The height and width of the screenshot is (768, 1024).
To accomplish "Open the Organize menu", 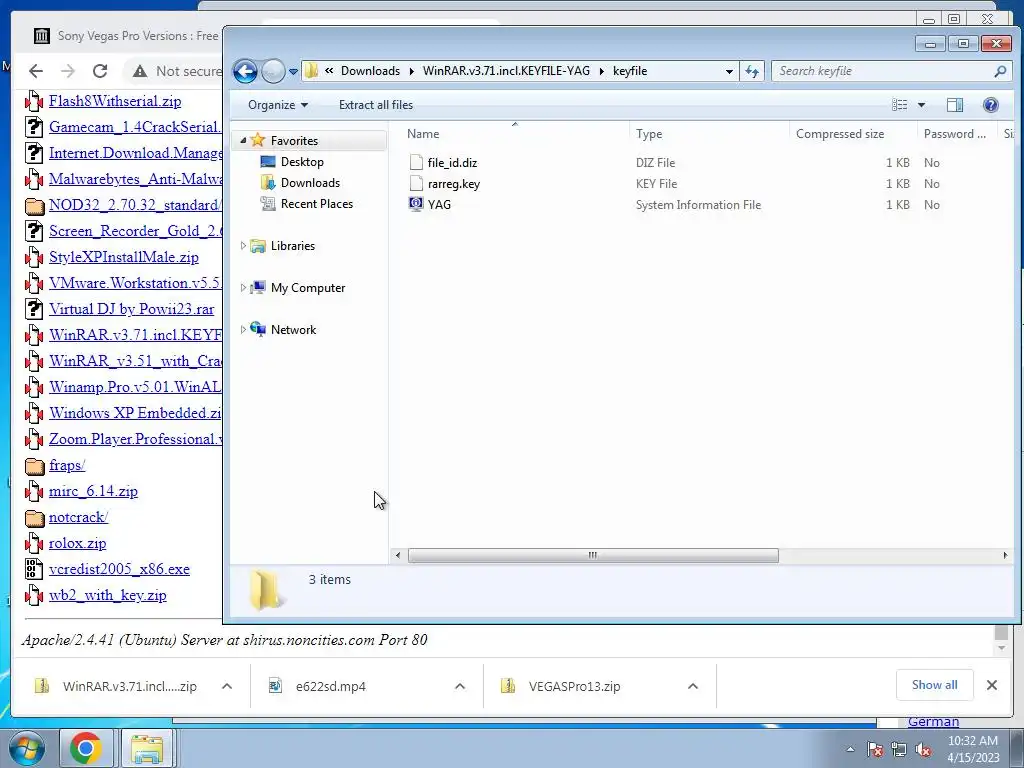I will 278,105.
